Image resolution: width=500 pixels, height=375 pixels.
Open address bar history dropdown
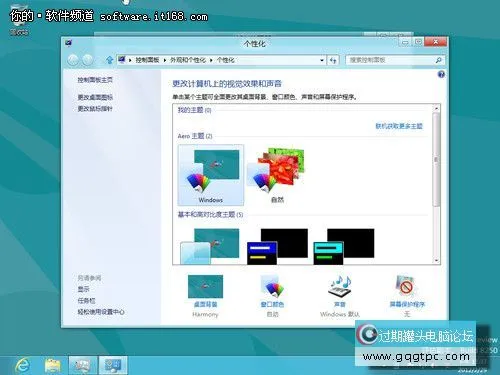(x=322, y=60)
